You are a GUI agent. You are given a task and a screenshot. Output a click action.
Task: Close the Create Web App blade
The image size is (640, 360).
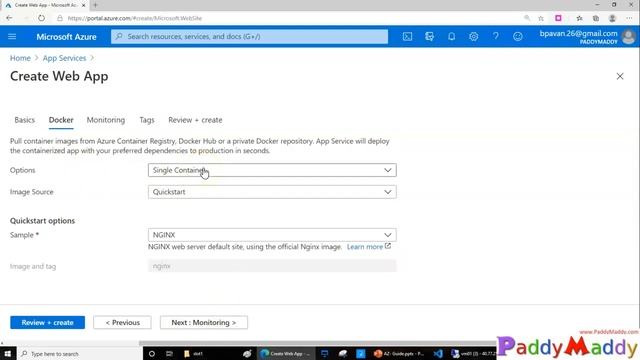(620, 76)
